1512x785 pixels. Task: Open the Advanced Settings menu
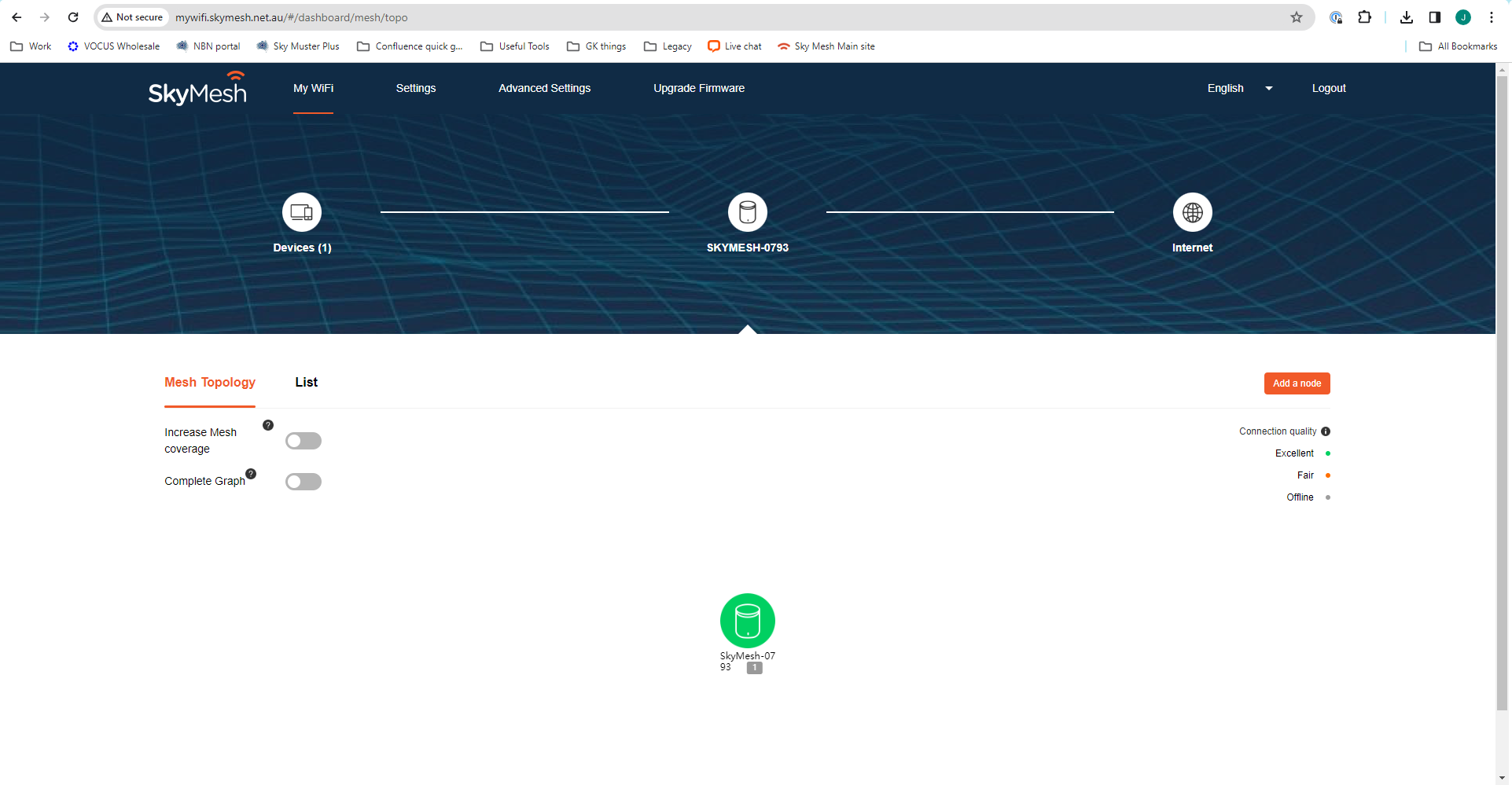click(x=544, y=88)
